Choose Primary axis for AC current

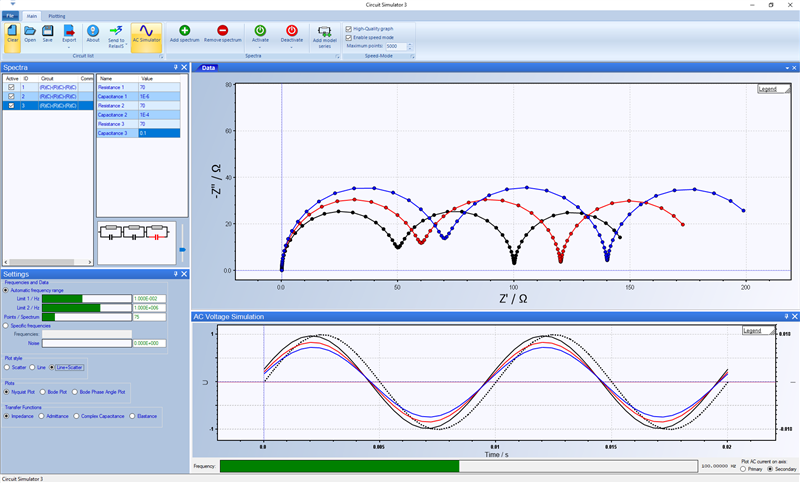coord(743,469)
